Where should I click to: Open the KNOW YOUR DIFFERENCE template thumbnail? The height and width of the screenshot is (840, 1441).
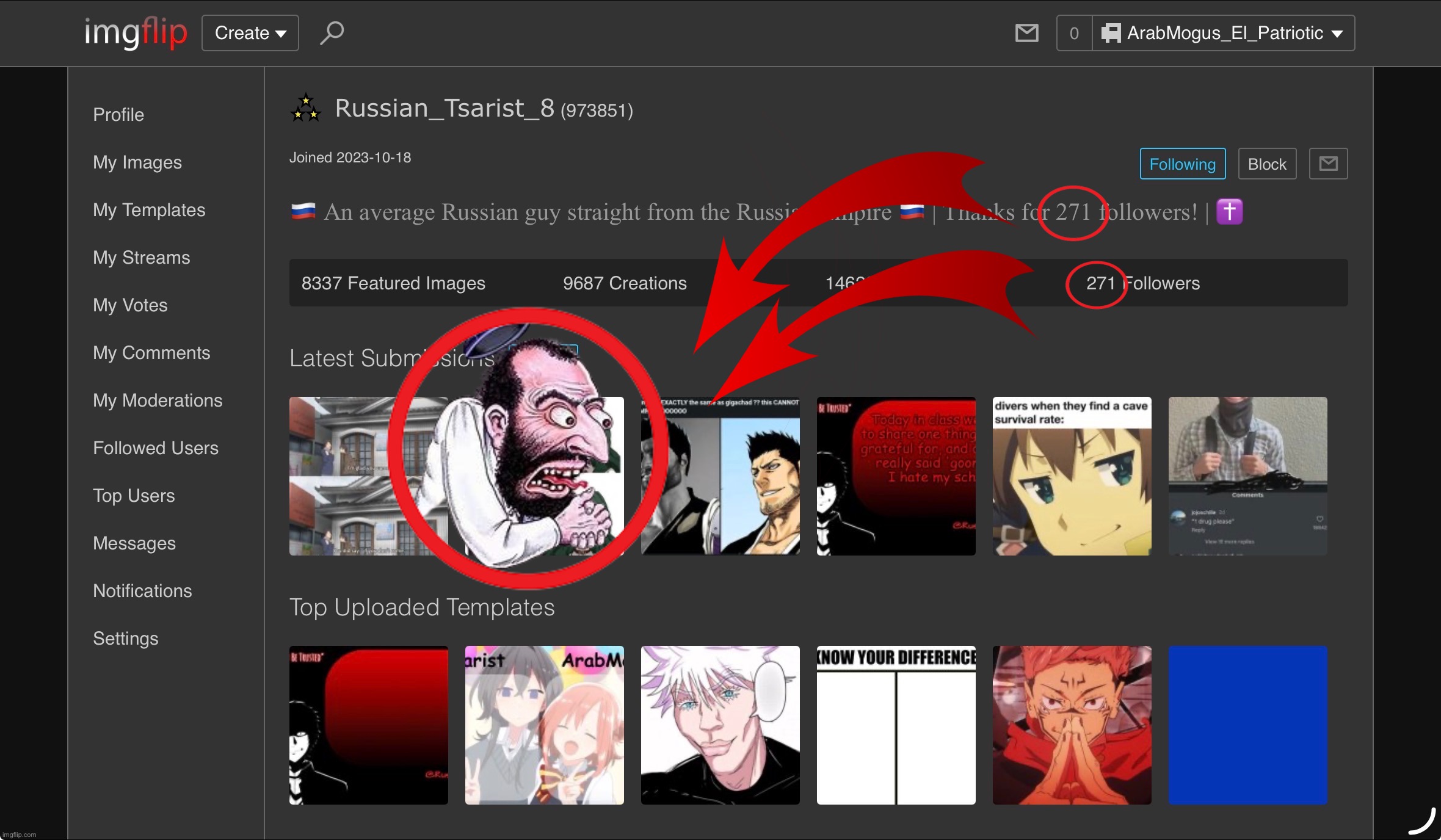[896, 725]
